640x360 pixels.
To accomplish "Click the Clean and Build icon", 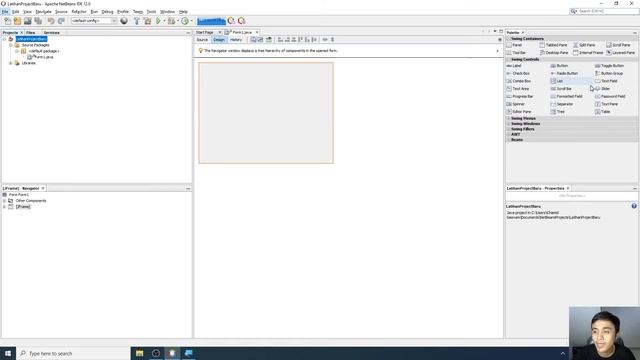I will click(x=147, y=21).
